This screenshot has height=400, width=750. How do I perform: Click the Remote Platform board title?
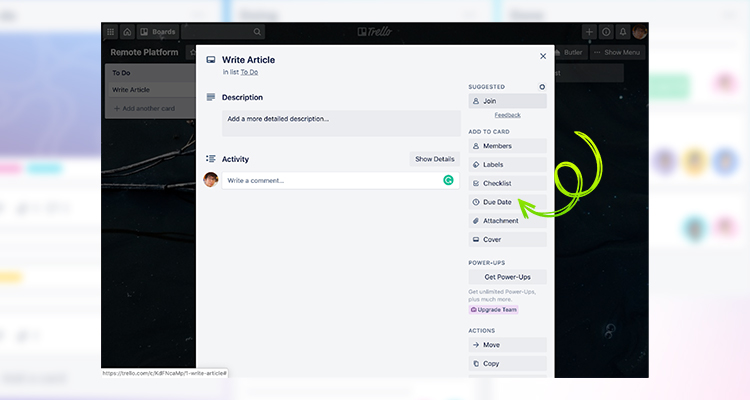coord(144,52)
